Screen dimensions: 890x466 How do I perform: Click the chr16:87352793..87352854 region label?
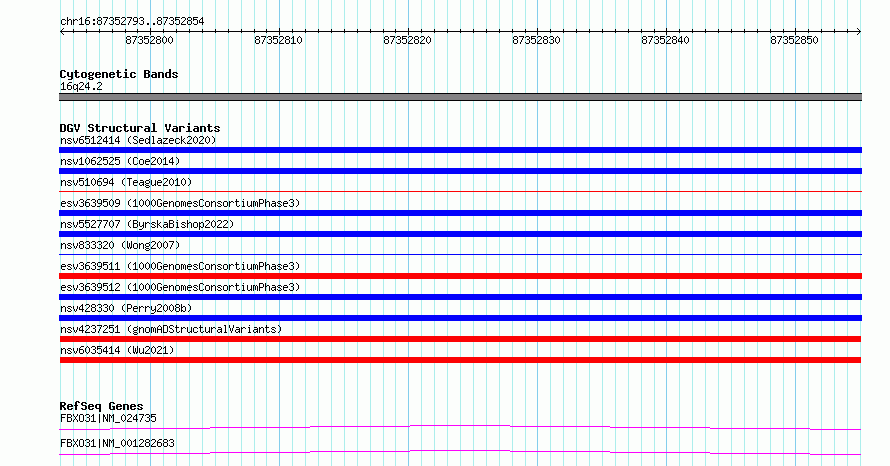[x=132, y=21]
